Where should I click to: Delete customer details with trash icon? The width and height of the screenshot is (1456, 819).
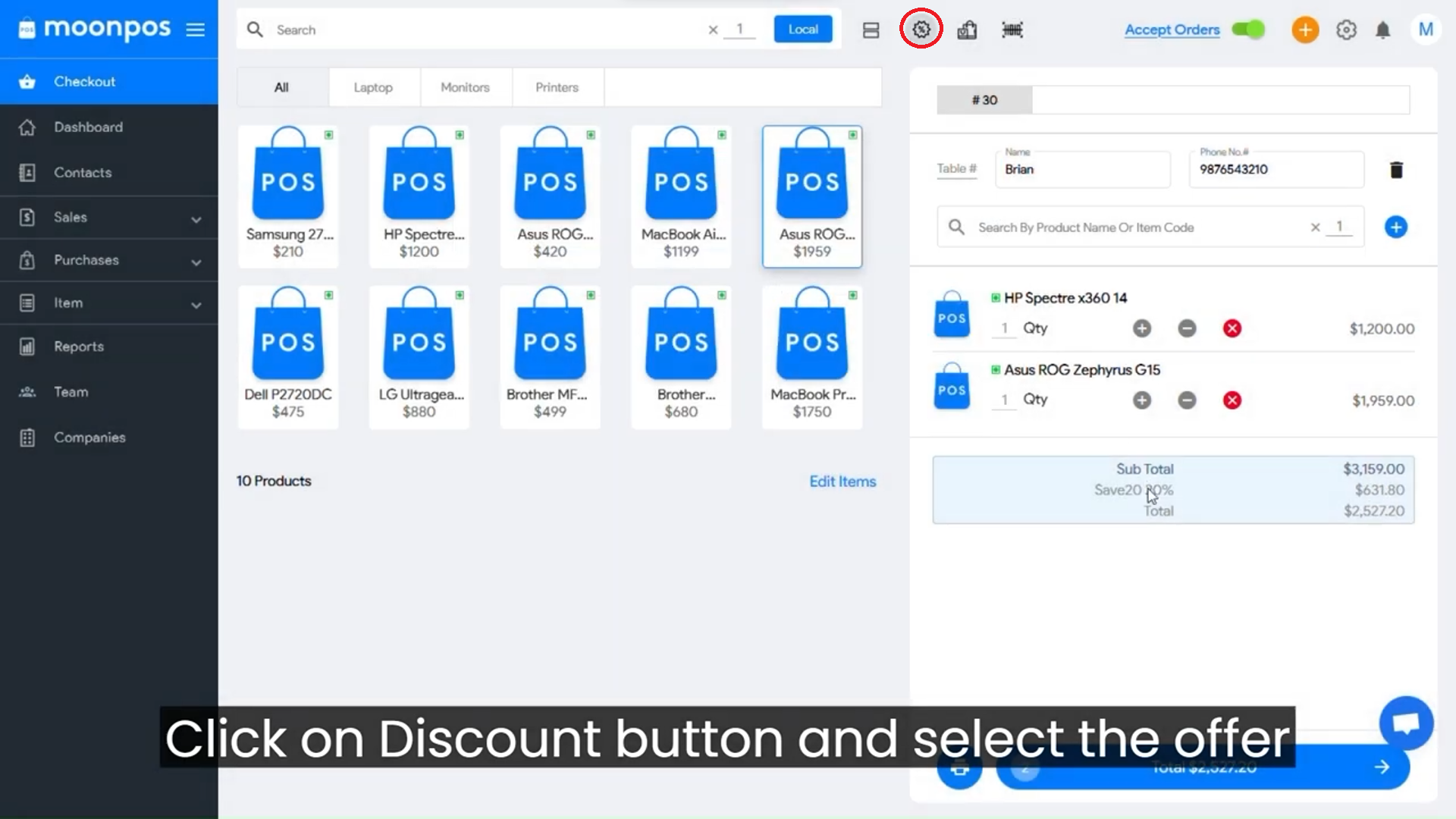pos(1396,170)
